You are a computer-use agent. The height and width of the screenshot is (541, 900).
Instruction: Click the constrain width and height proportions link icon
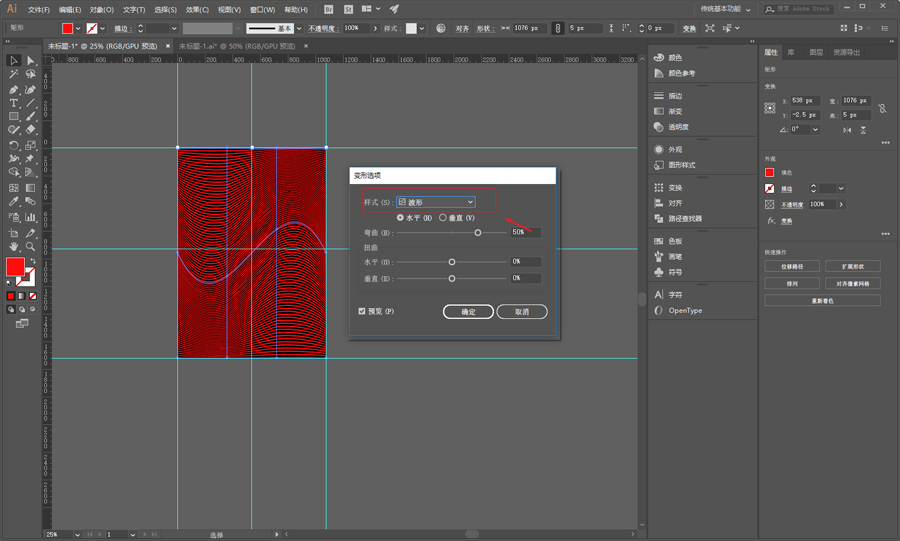882,108
